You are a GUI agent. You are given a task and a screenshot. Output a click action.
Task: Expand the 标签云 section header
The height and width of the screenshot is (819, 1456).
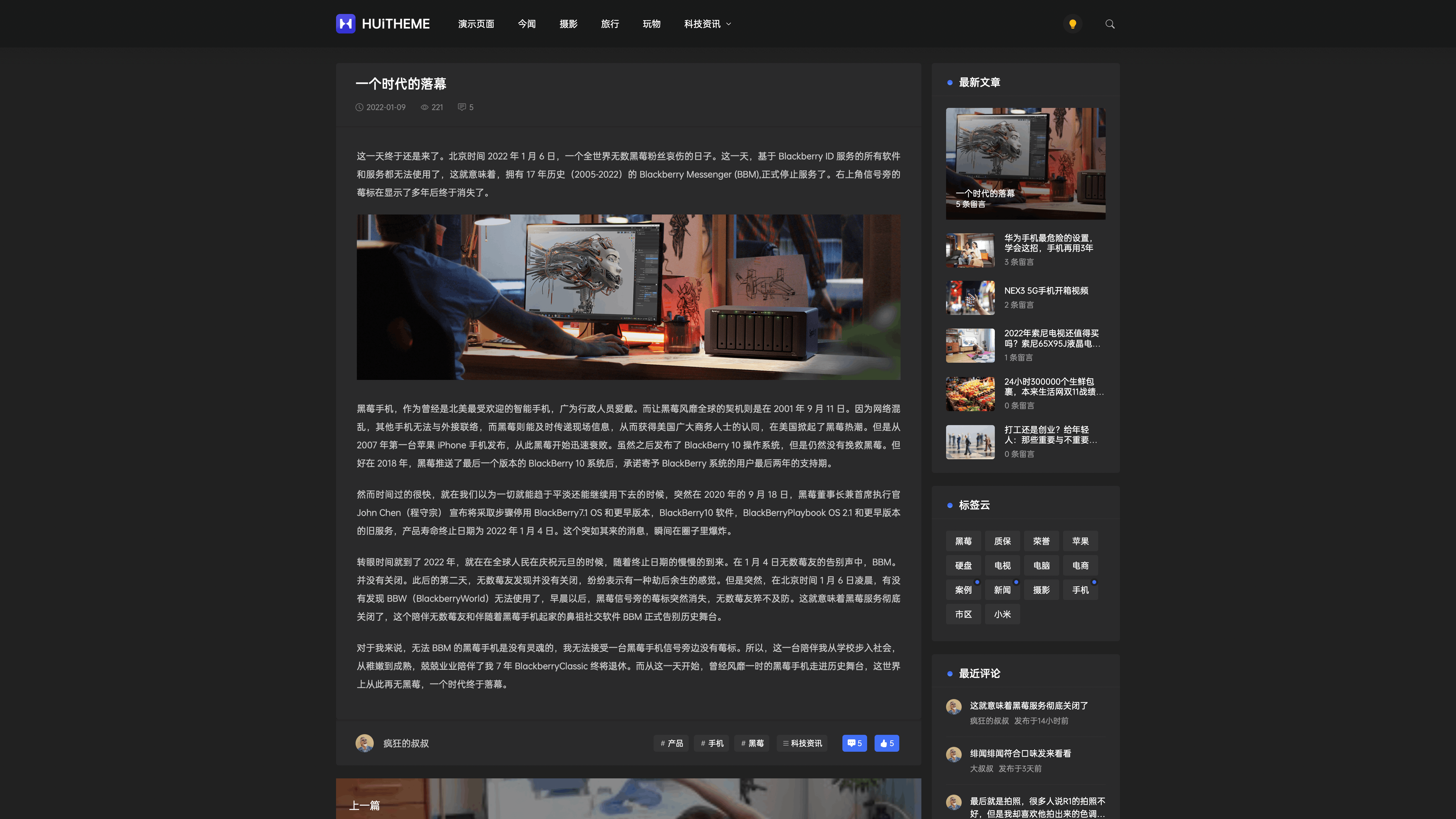point(974,505)
